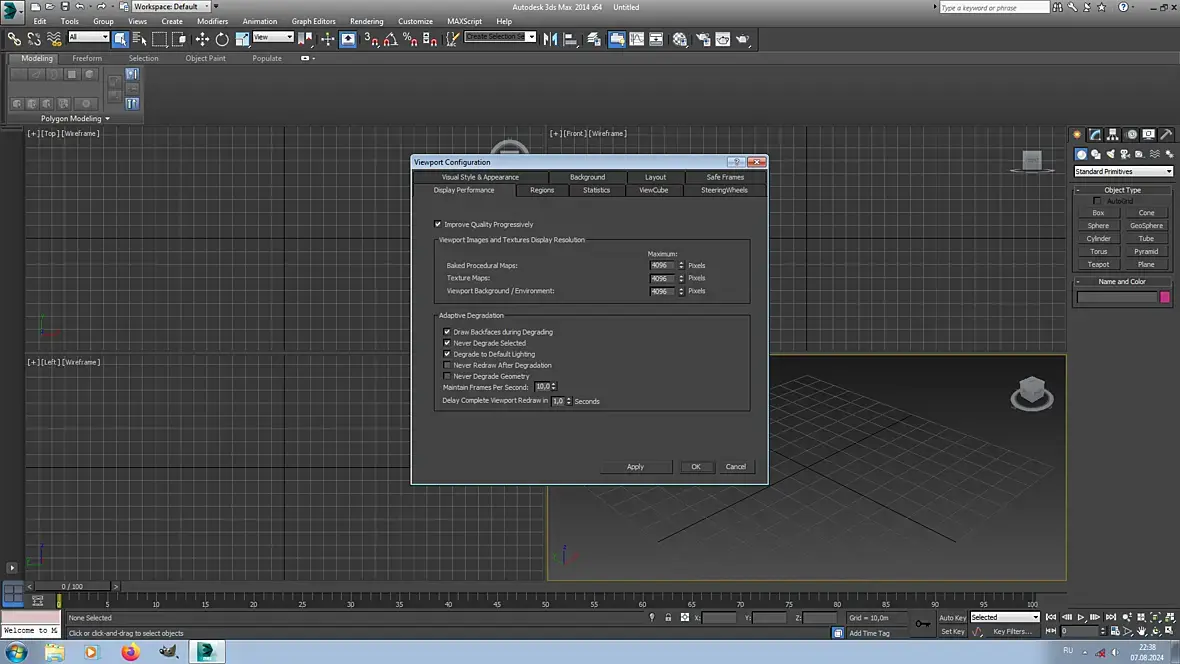This screenshot has width=1180, height=664.
Task: Switch to the Safe Frames tab
Action: 725,177
